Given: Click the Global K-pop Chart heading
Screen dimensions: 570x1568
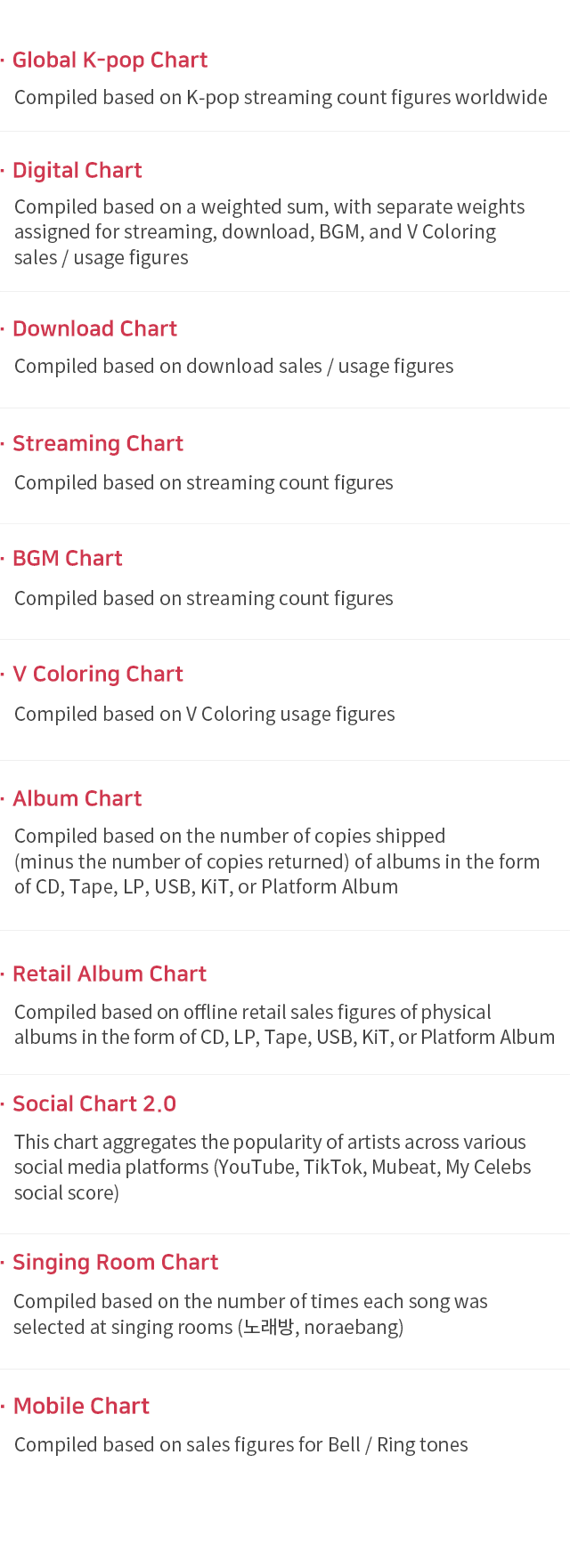Looking at the screenshot, I should click(110, 60).
